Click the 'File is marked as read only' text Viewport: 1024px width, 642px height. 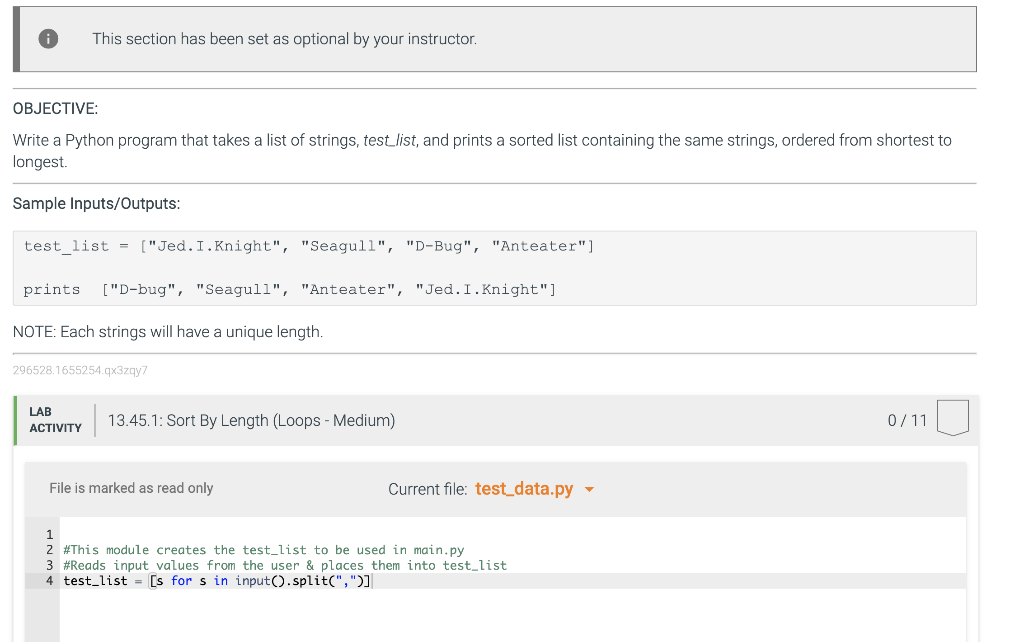(x=131, y=488)
